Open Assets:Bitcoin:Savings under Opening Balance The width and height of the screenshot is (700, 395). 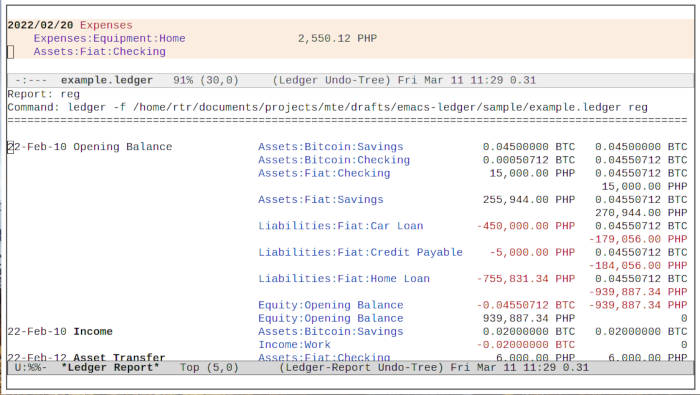coord(330,147)
